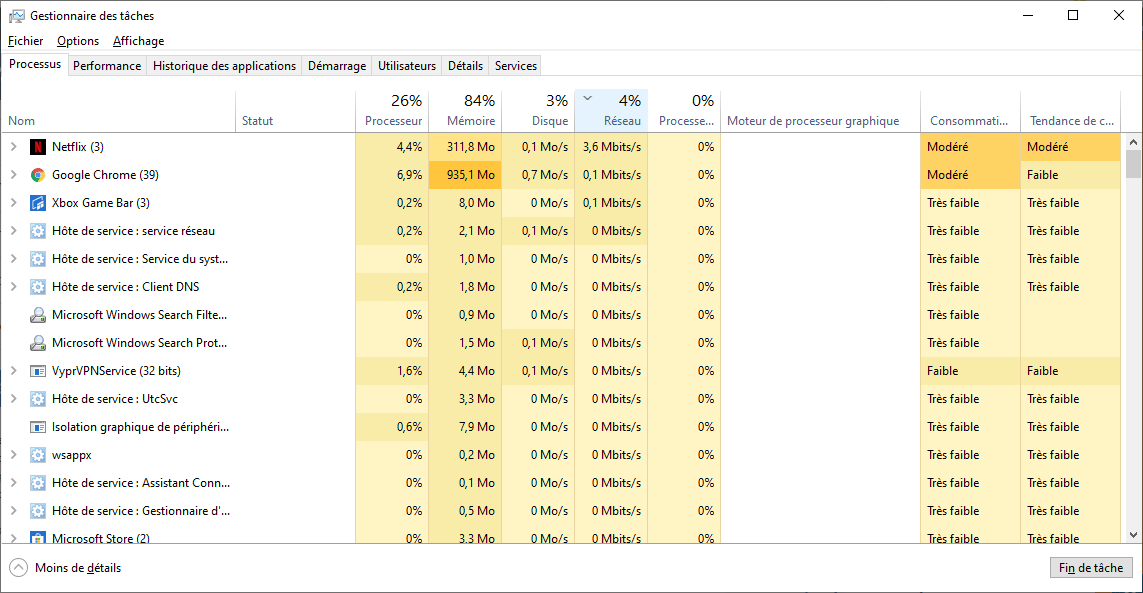Expand the wsappx process row
The image size is (1143, 593).
tap(14, 455)
